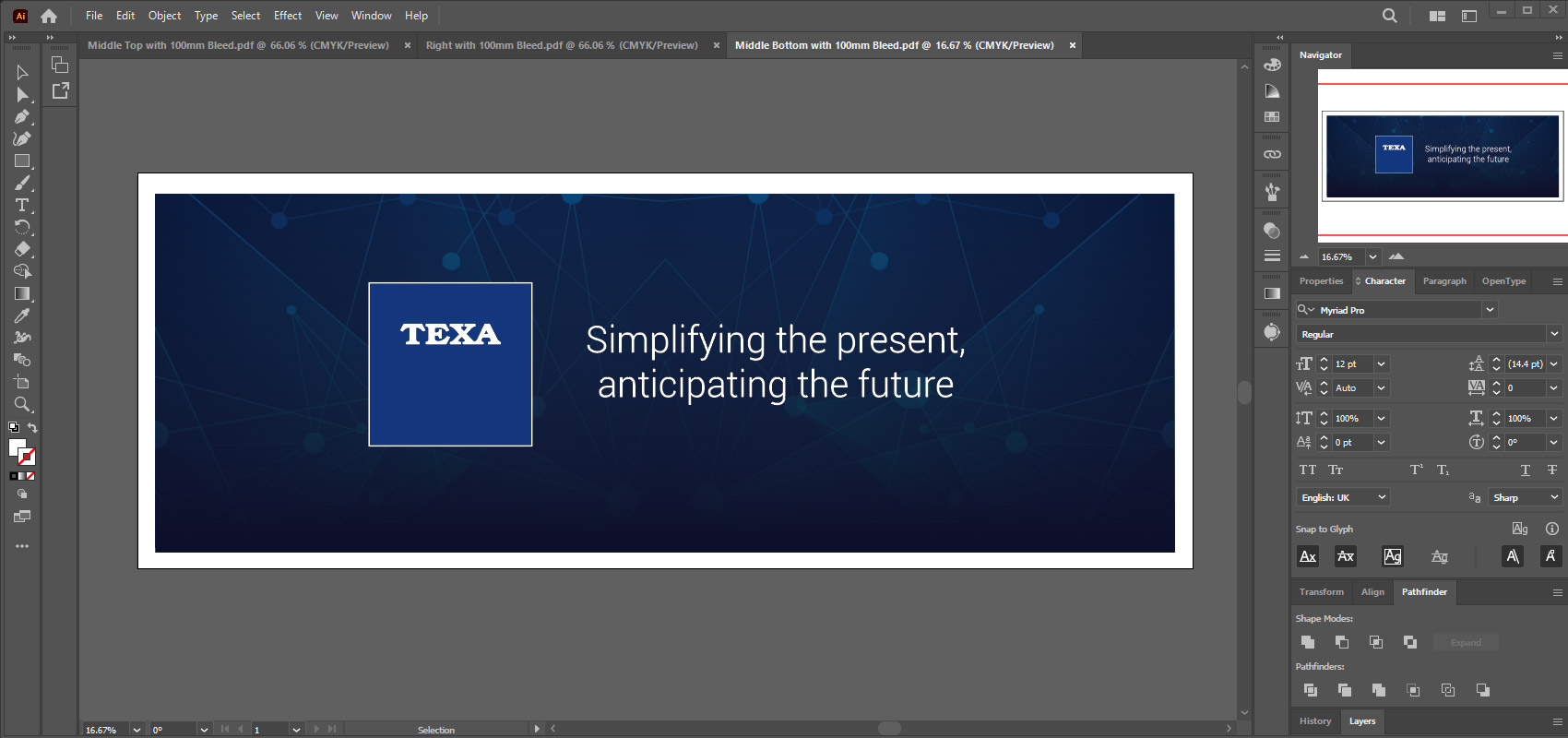Open the Effect menu
This screenshot has height=738, width=1568.
288,16
